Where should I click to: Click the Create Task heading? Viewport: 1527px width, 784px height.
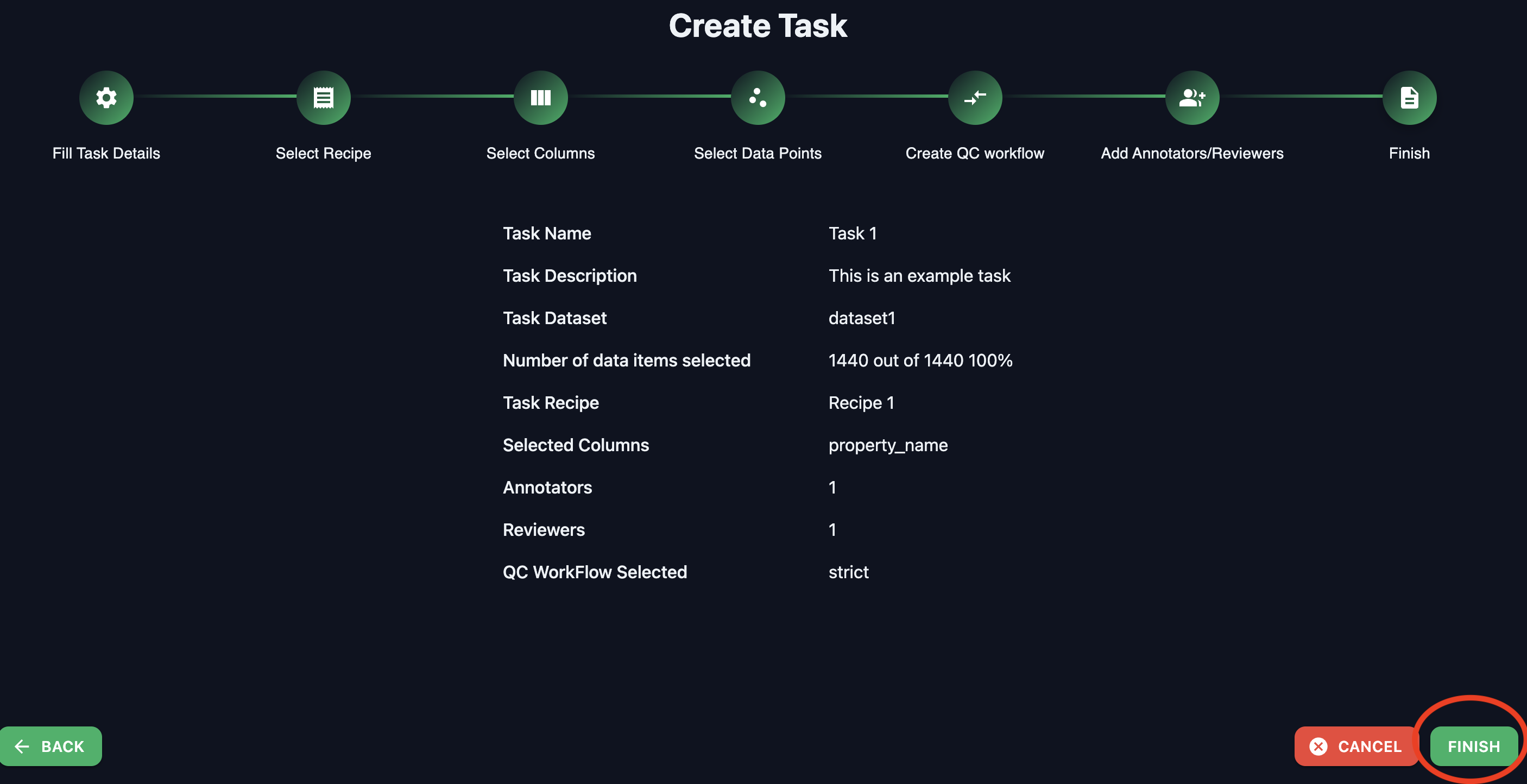(758, 26)
